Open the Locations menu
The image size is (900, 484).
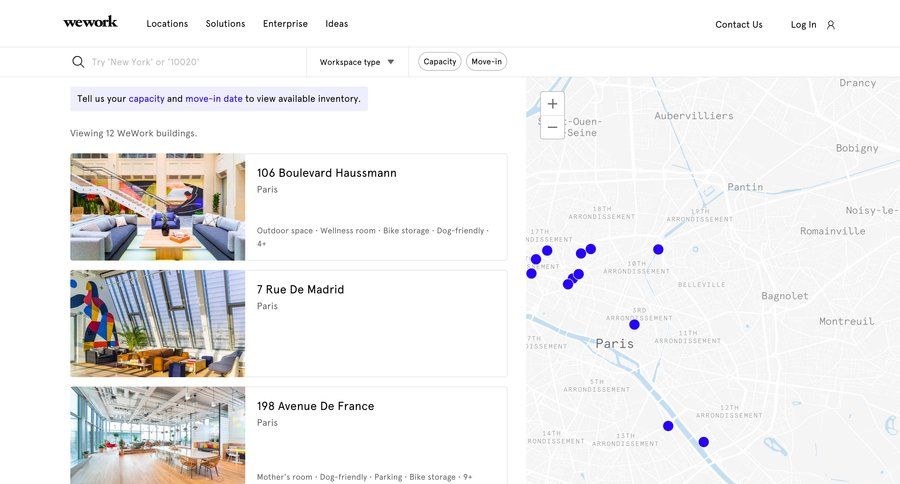pyautogui.click(x=167, y=24)
